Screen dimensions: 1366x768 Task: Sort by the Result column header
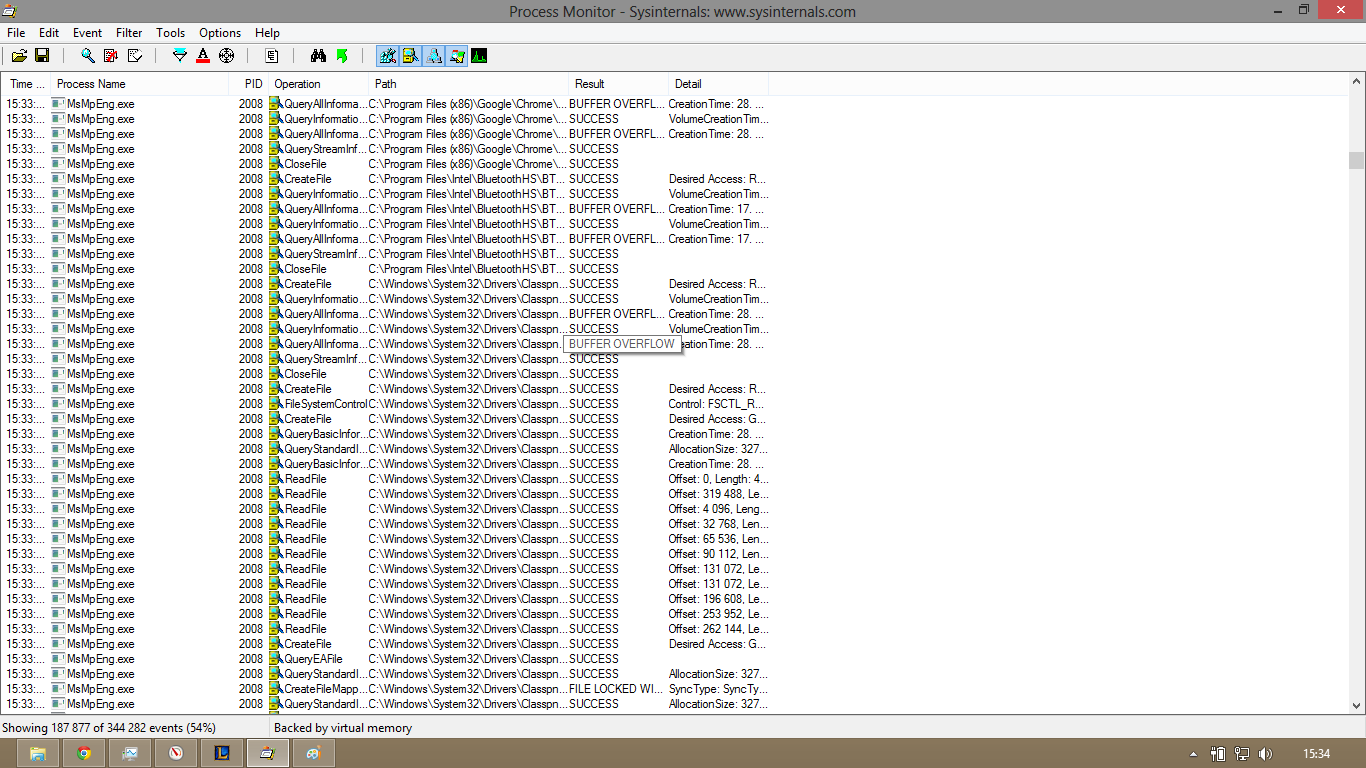[x=618, y=84]
